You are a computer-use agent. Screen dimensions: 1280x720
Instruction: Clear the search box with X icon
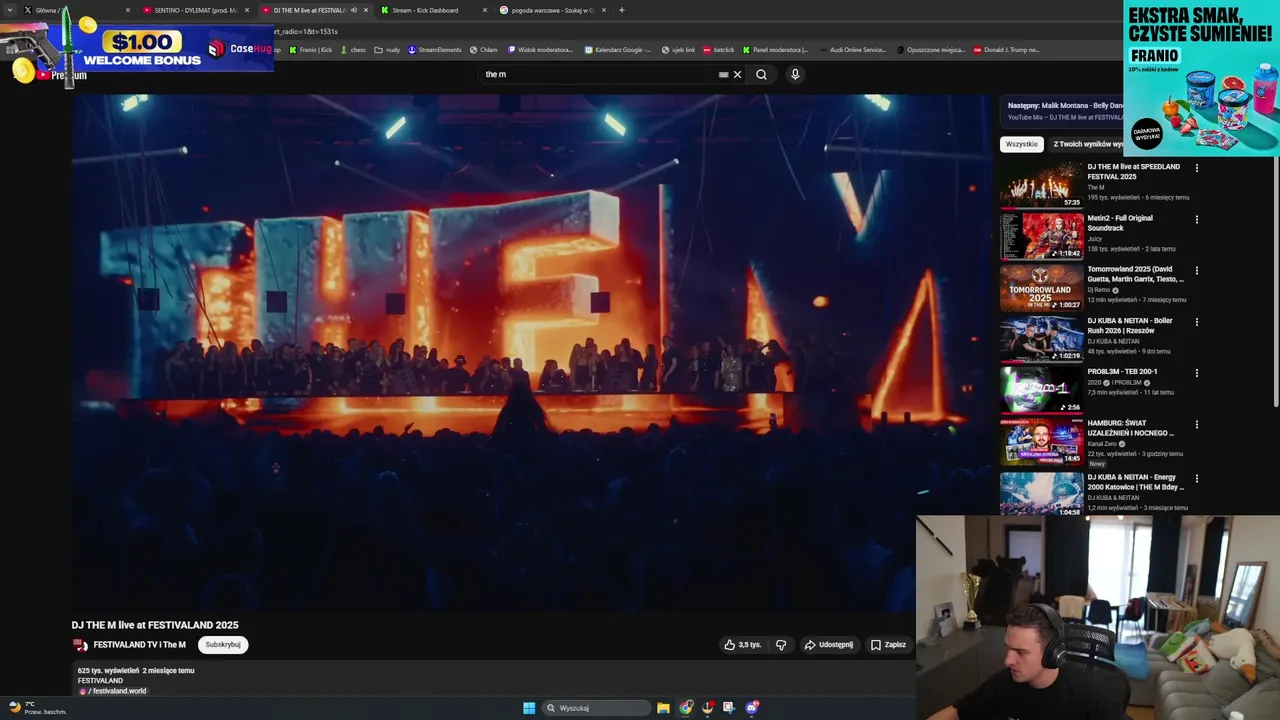pyautogui.click(x=738, y=74)
